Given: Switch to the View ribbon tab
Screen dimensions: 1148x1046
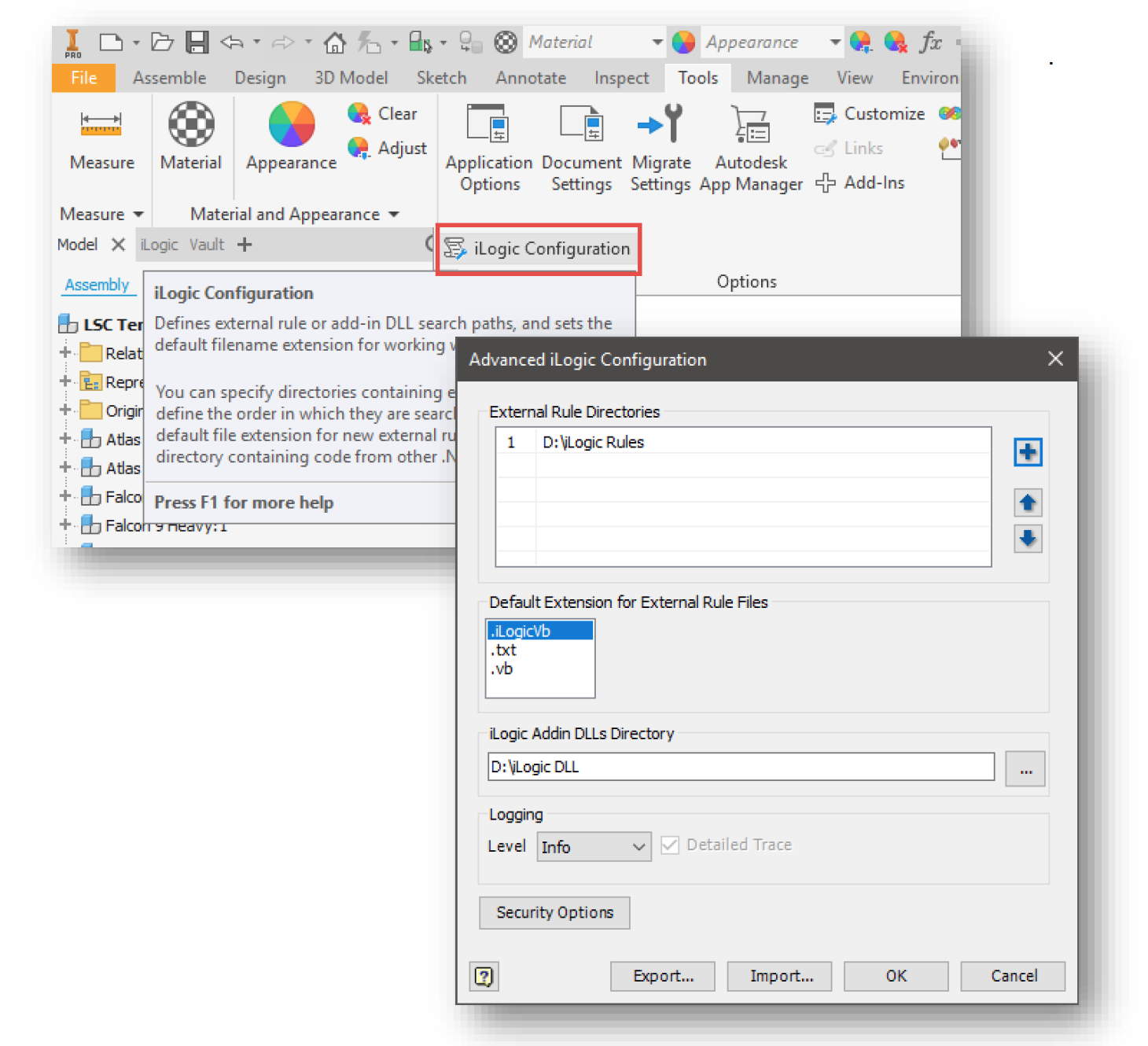Looking at the screenshot, I should point(855,78).
